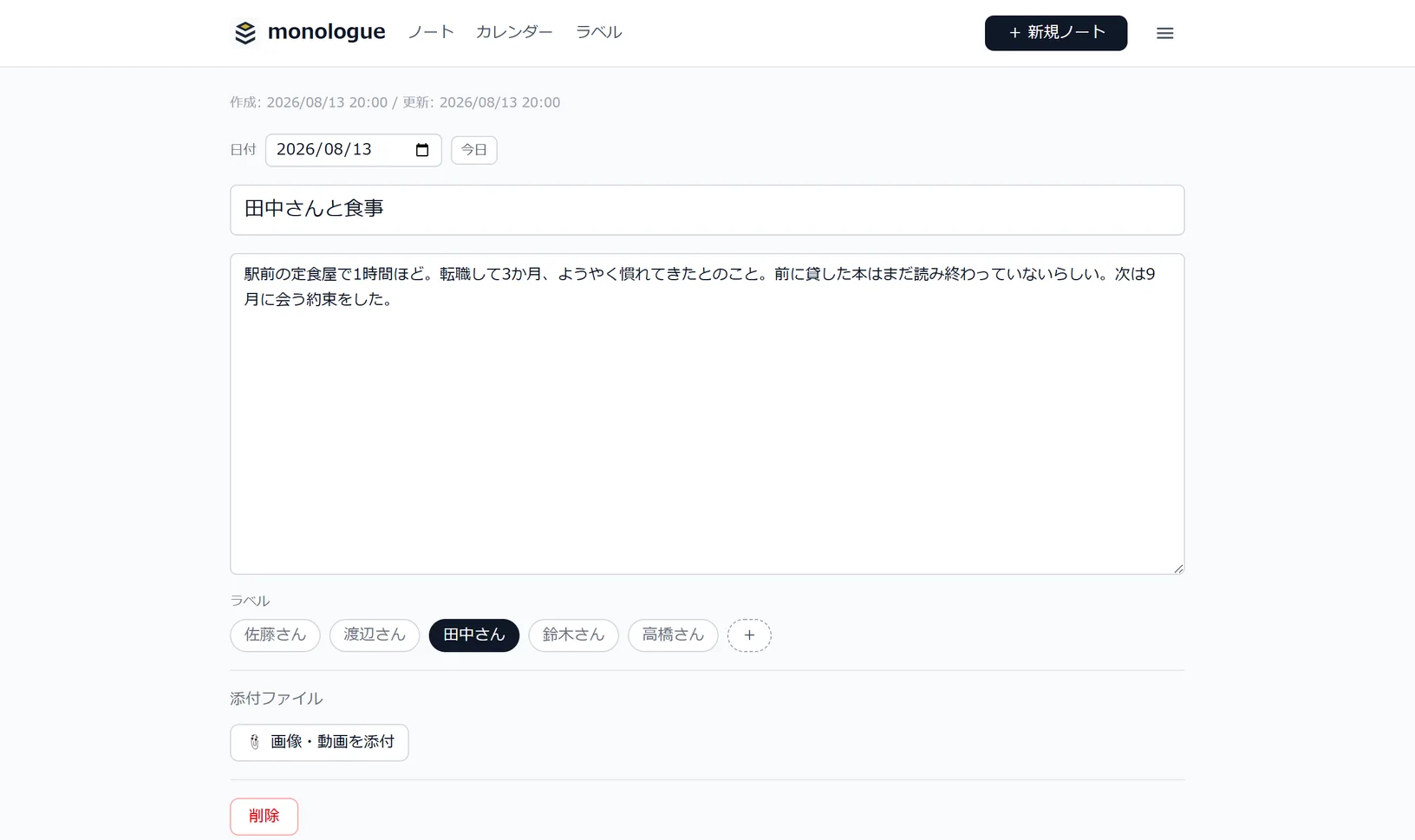Click the date input 2026/08/13
This screenshot has width=1415, height=840.
click(x=354, y=150)
